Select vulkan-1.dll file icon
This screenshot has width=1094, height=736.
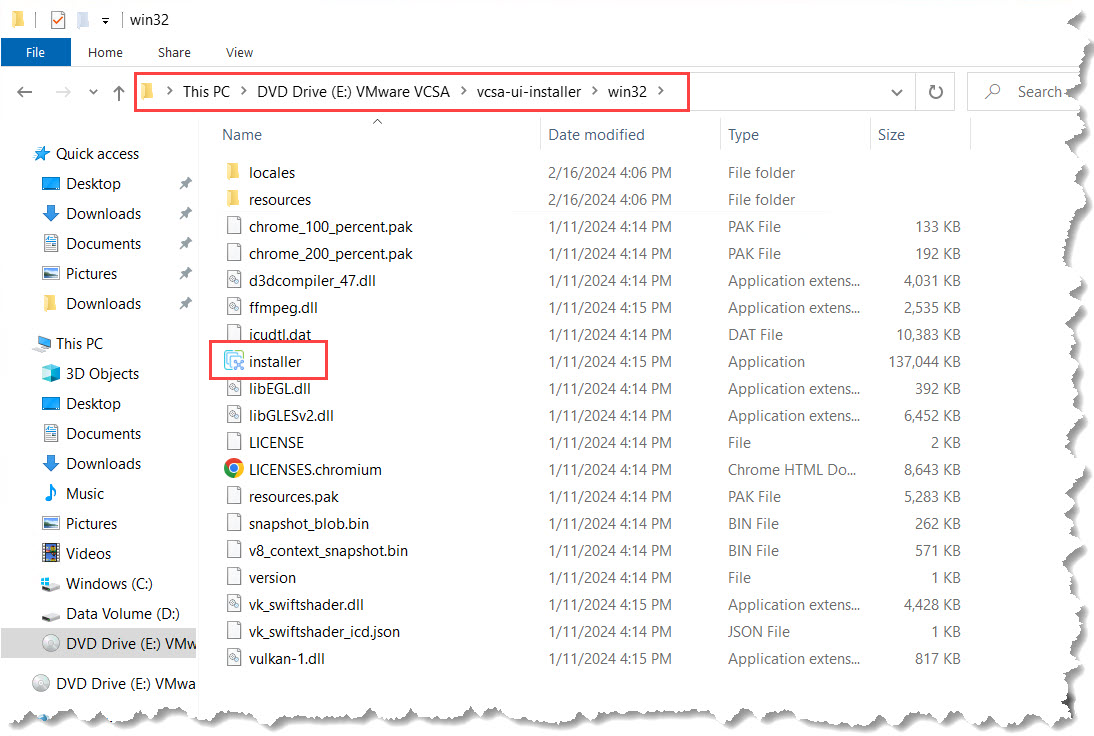[234, 658]
